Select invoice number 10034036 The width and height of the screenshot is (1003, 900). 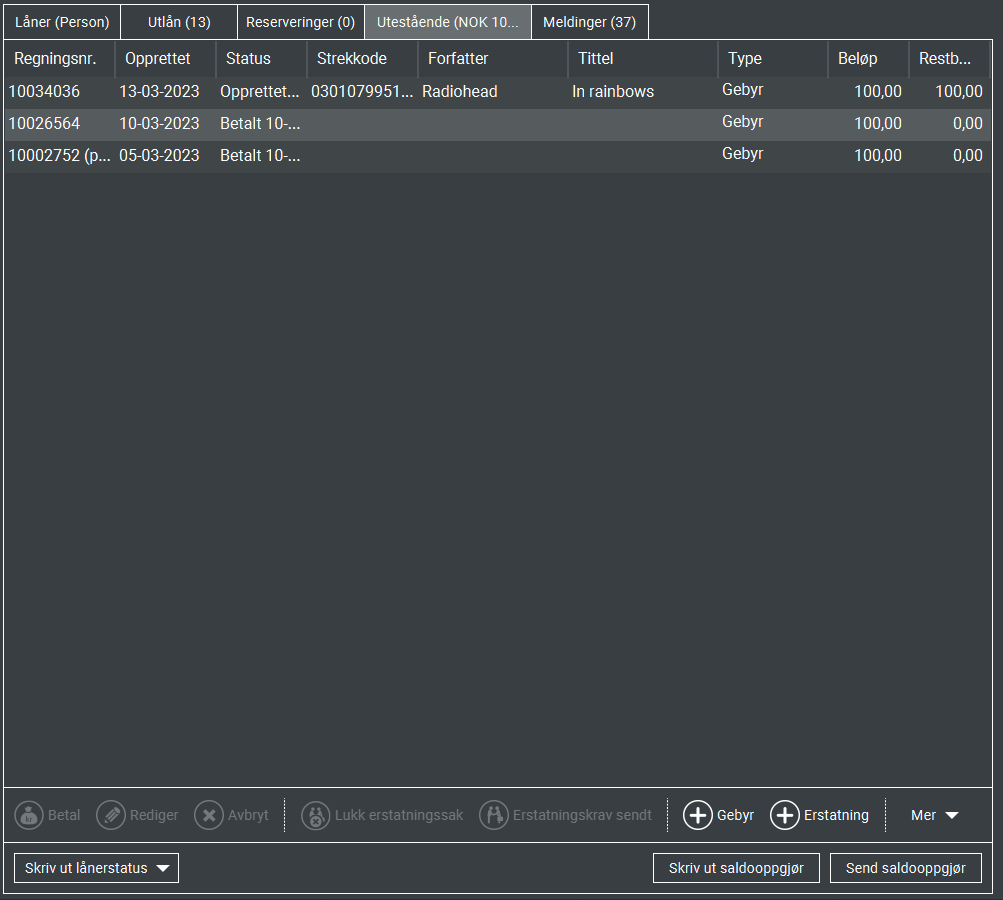click(x=44, y=91)
